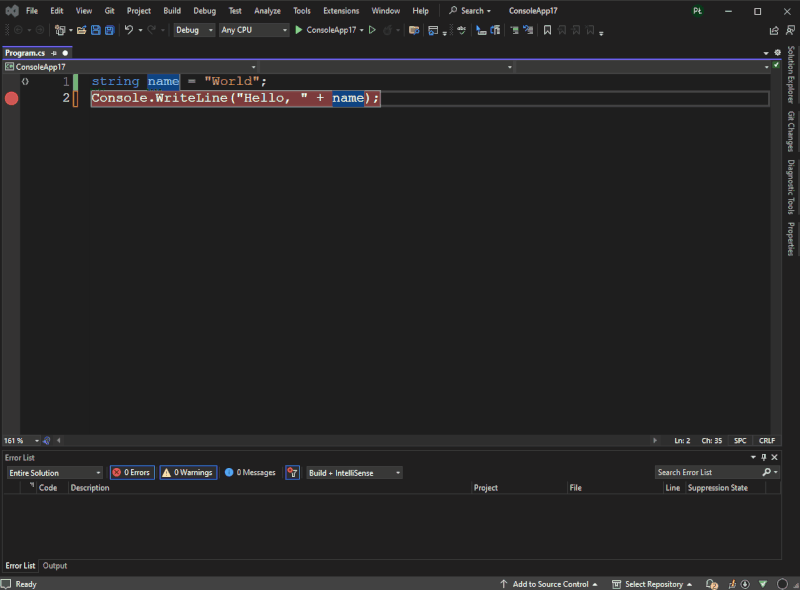
Task: Toggle the 0 Errors filter
Action: (132, 473)
